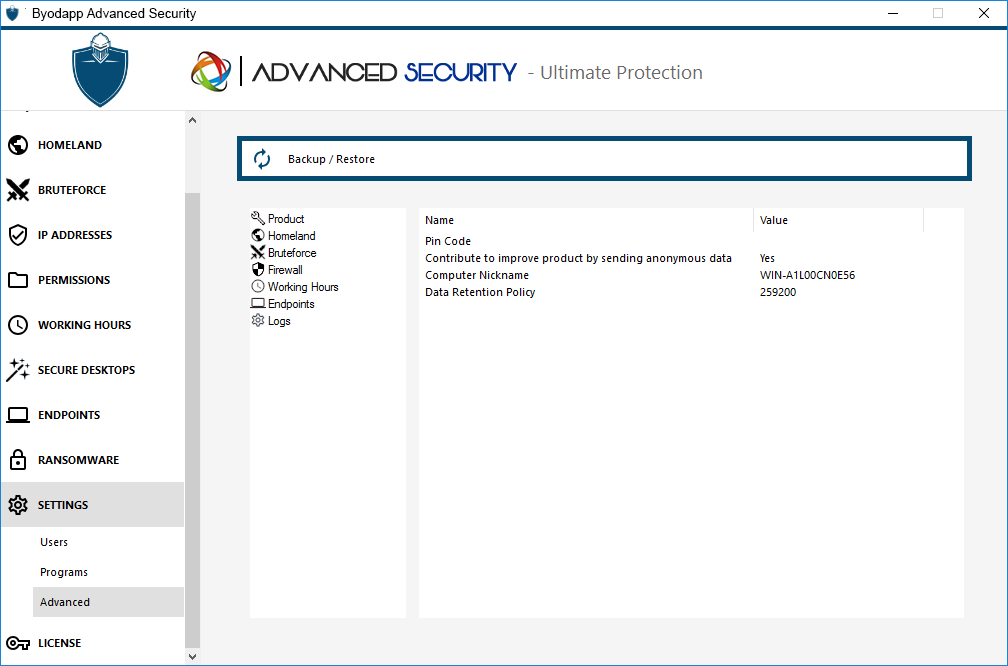Screen dimensions: 1008x666
Task: Click the sidebar scrollbar up arrow
Action: pos(192,120)
